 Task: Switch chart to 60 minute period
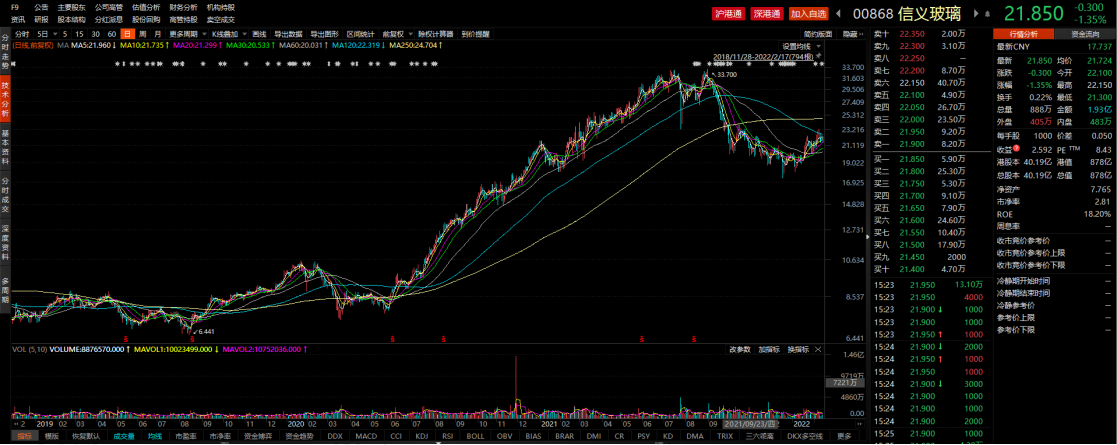(x=112, y=33)
